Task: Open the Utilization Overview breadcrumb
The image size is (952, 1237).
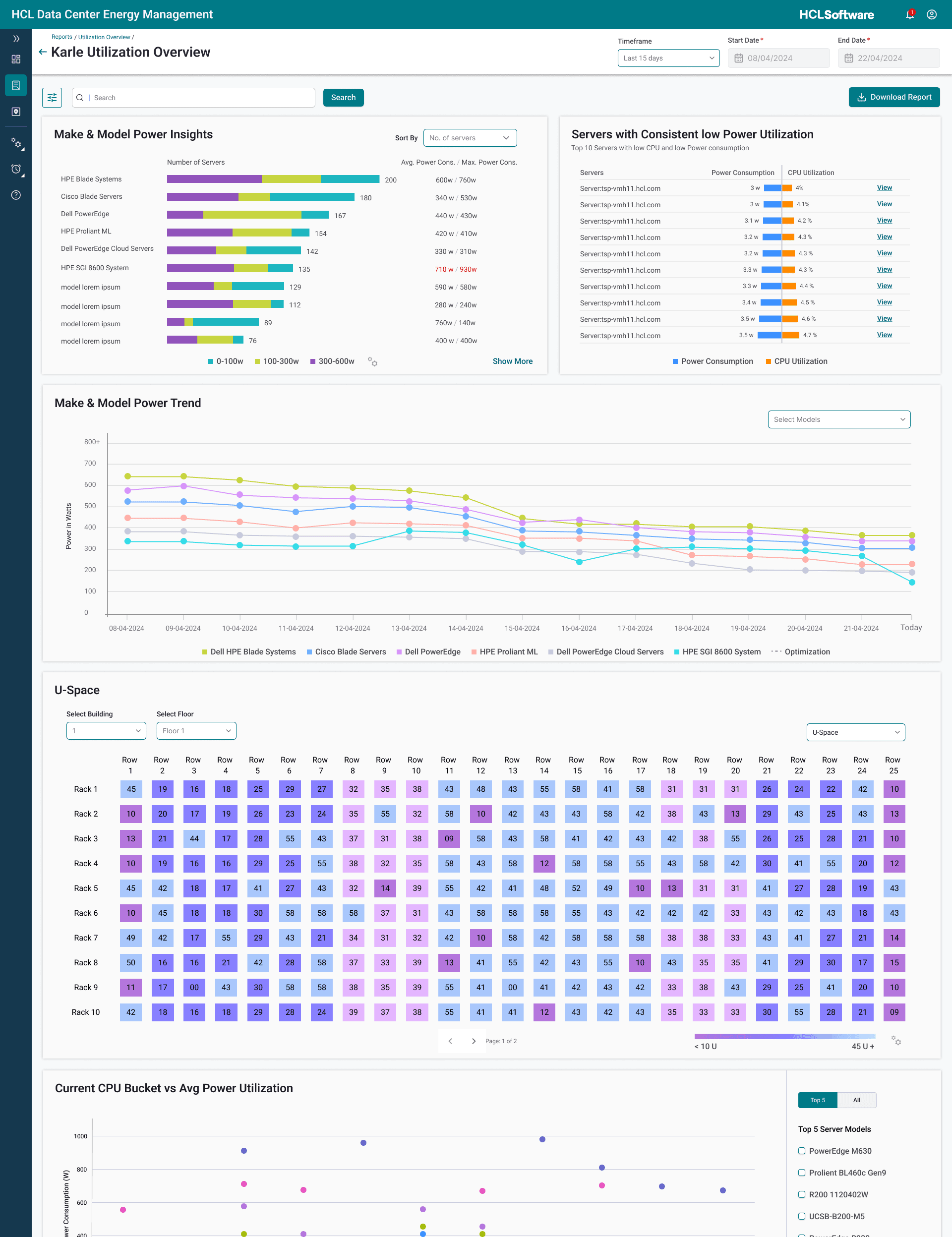Action: click(x=104, y=37)
